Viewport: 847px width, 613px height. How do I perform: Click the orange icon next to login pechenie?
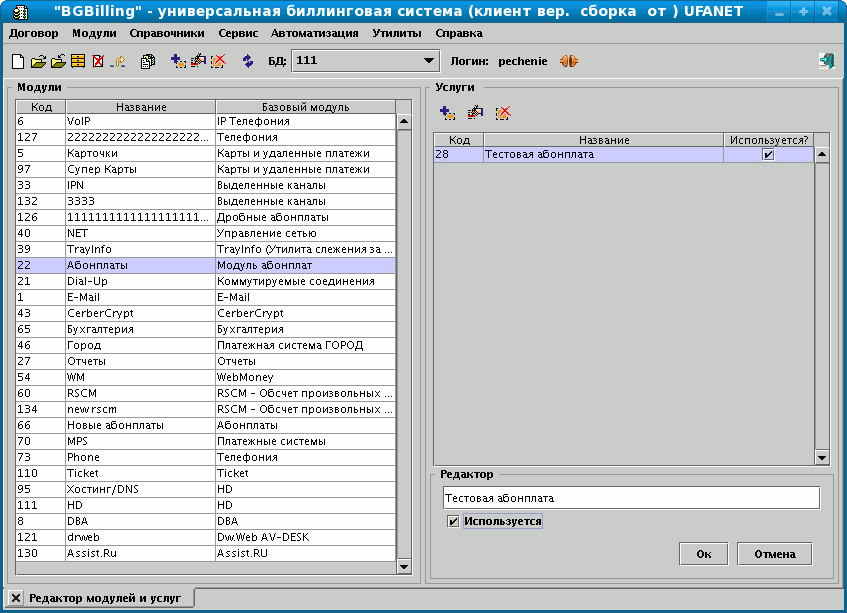(568, 62)
